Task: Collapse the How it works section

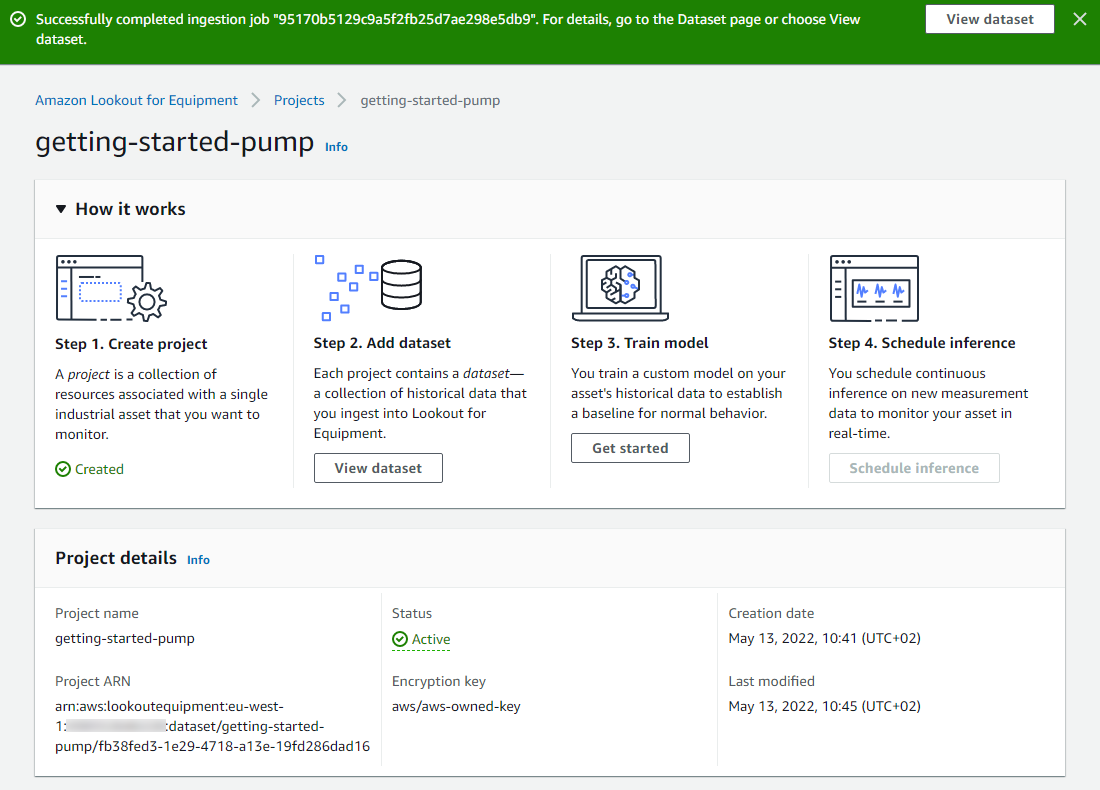Action: 61,209
